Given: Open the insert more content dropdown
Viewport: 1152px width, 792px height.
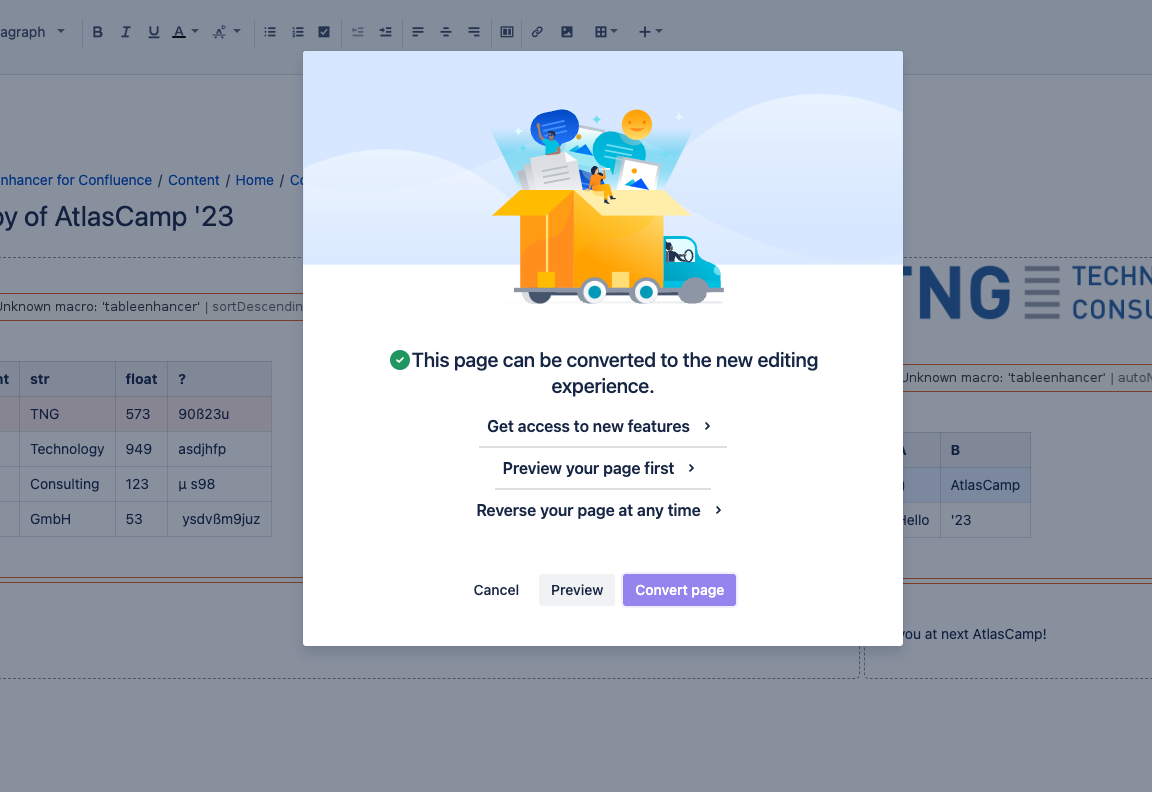Looking at the screenshot, I should click(x=650, y=32).
